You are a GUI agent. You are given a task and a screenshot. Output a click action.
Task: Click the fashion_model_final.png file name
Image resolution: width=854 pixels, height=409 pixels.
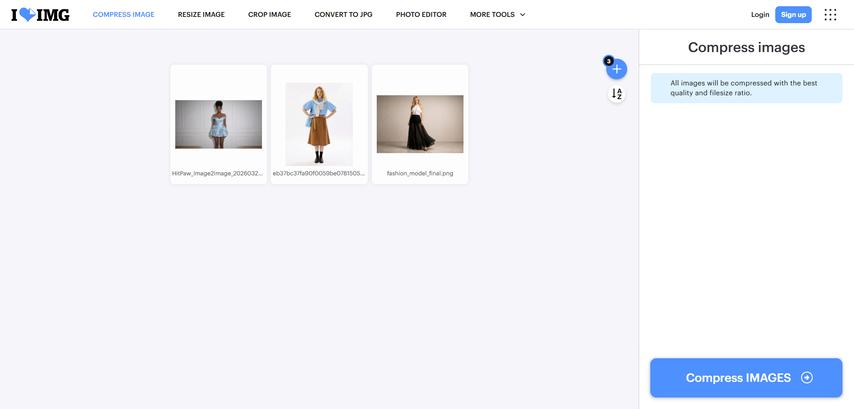420,173
